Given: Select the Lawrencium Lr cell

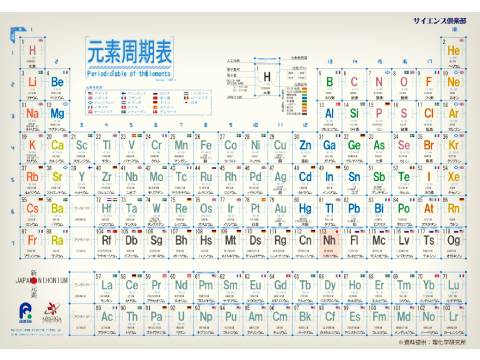Looking at the screenshot, I should 453,319.
